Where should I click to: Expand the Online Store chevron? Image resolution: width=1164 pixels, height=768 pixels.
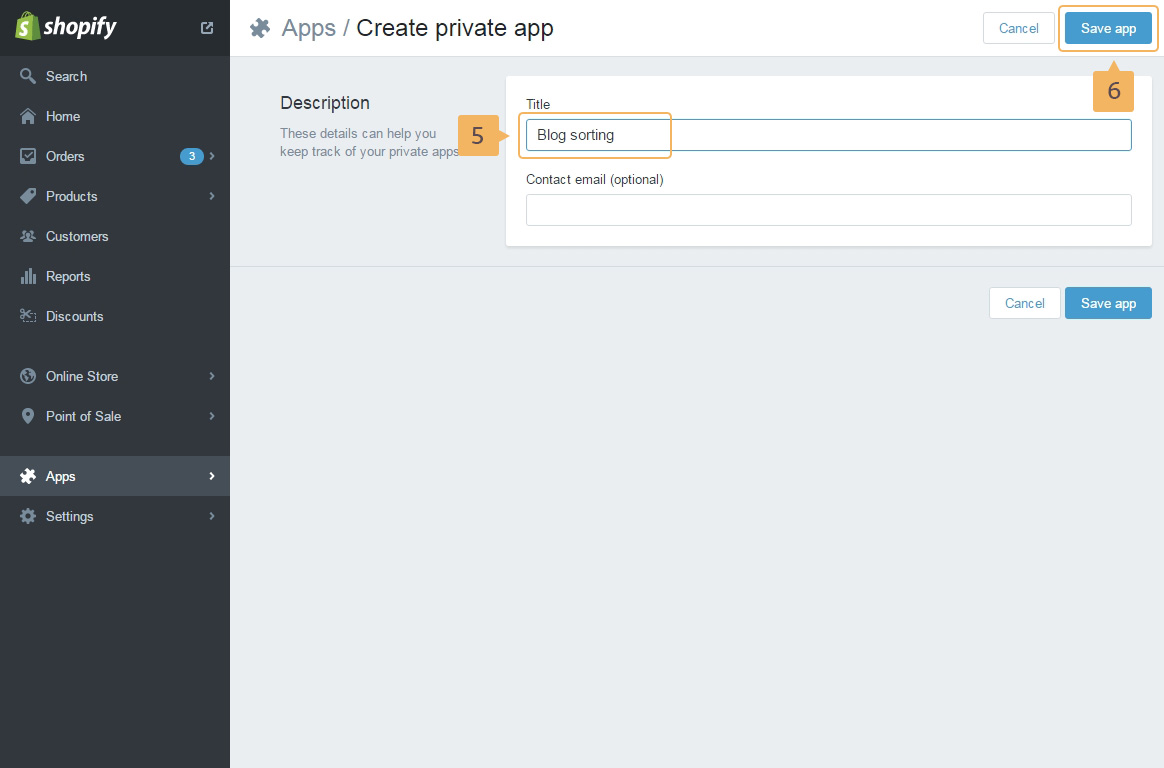(x=212, y=376)
